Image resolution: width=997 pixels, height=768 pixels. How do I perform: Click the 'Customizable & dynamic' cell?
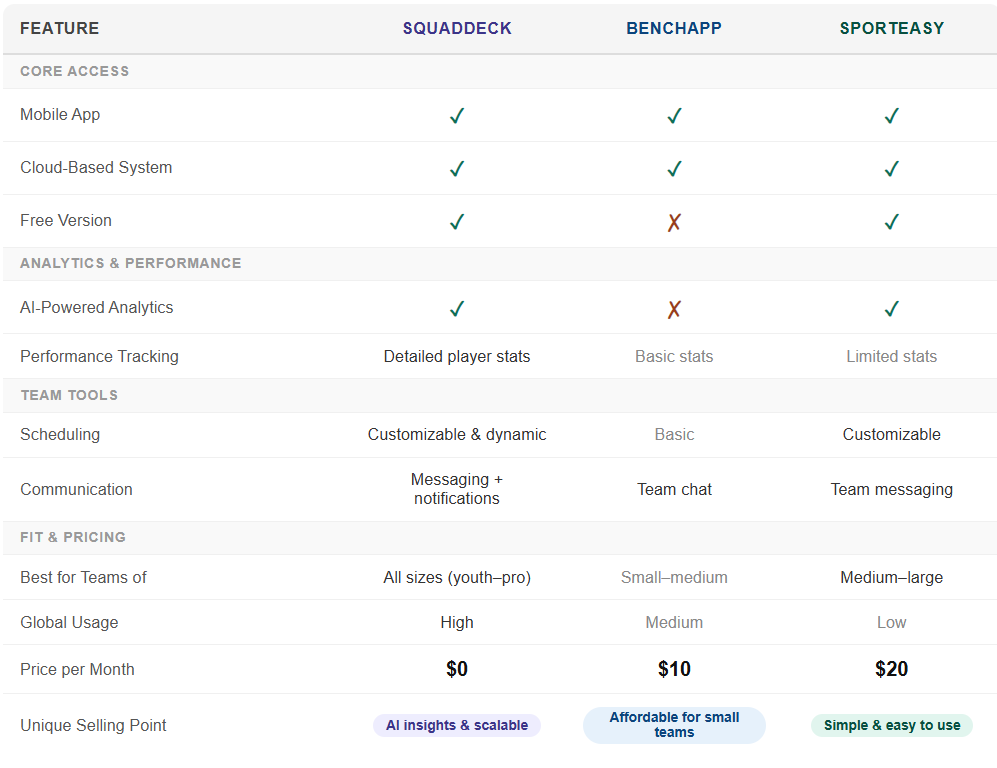(457, 434)
